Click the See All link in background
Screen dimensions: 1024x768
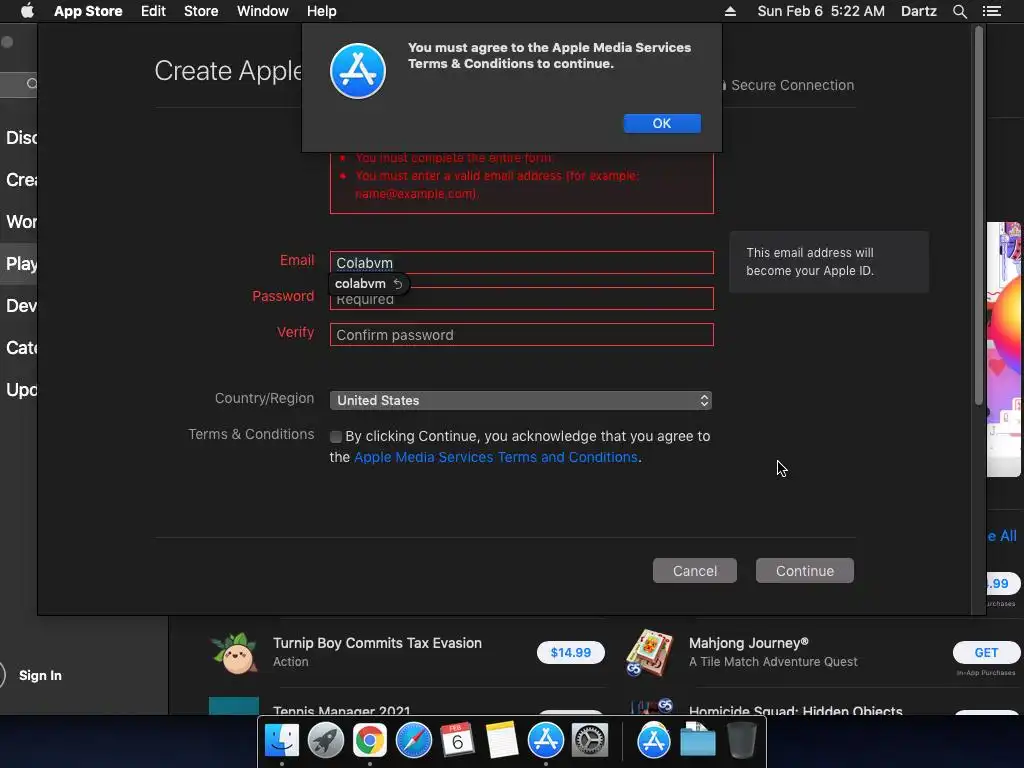click(1002, 536)
